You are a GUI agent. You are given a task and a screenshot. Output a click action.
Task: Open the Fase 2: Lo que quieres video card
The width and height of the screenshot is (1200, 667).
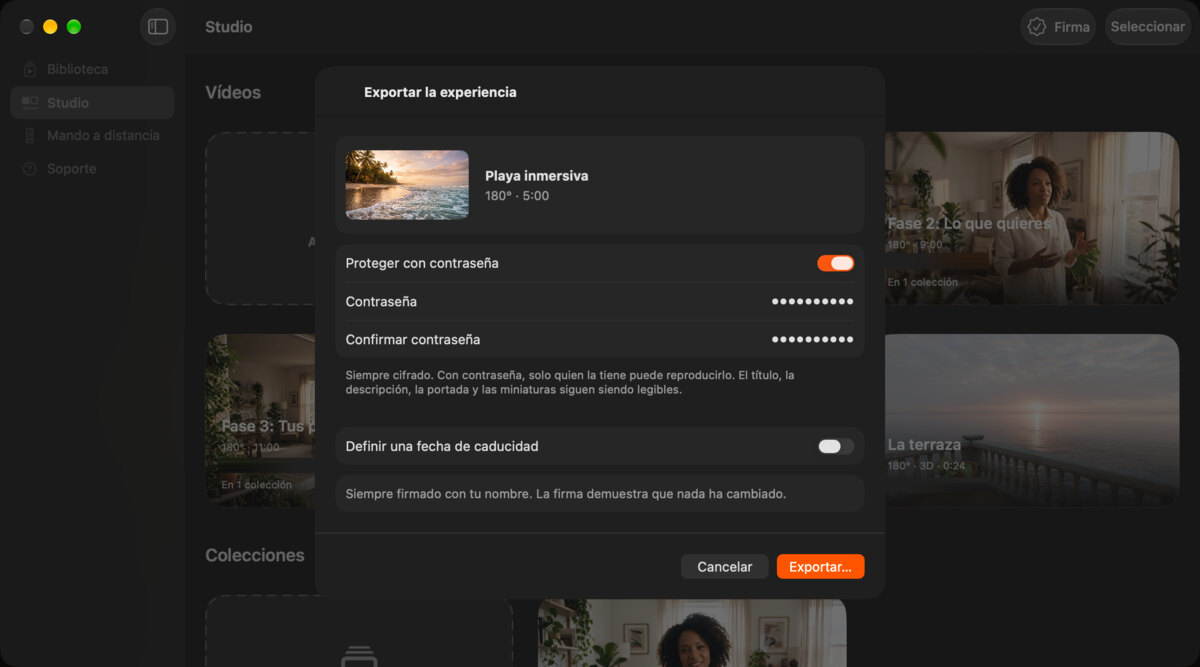[1032, 218]
